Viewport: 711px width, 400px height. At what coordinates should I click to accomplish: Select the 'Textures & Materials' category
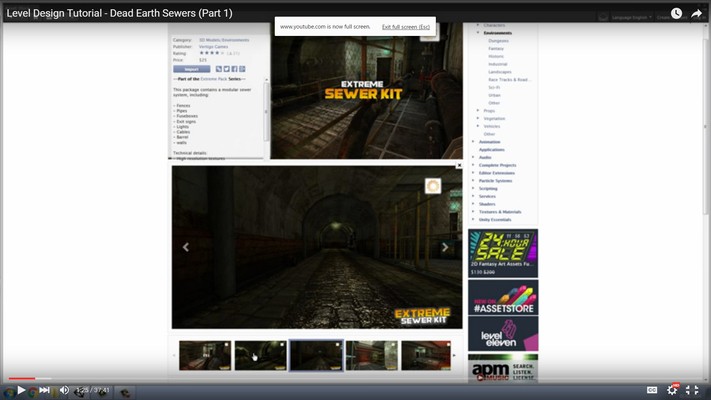point(500,212)
